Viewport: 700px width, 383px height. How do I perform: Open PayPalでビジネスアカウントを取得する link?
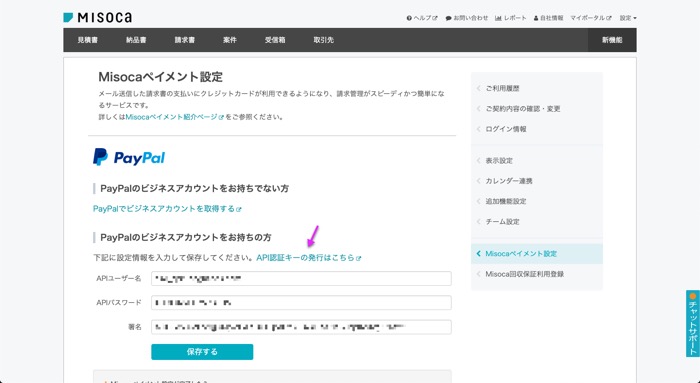click(167, 209)
